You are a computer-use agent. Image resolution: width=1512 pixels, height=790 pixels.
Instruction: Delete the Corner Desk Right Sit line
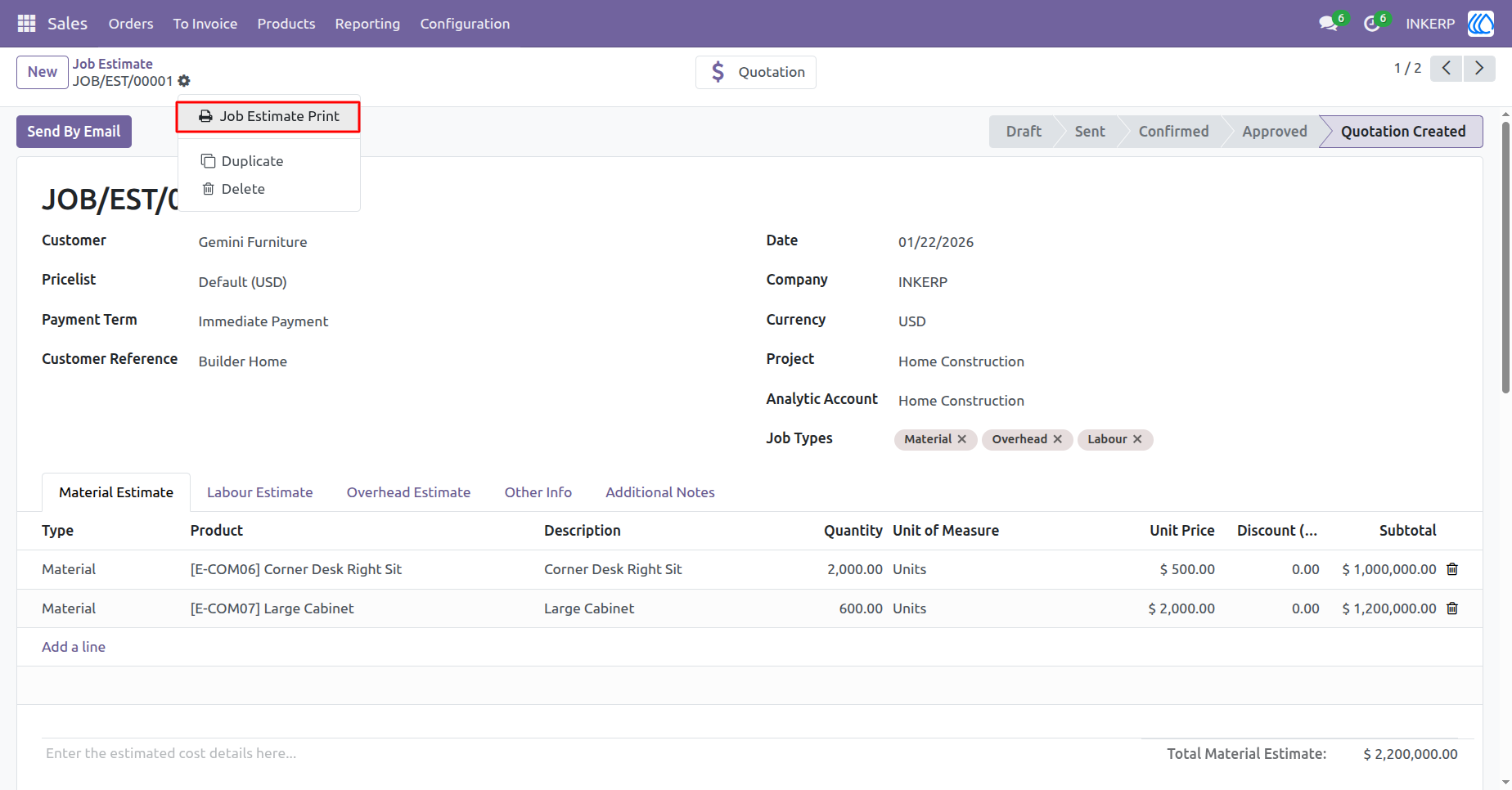tap(1452, 569)
